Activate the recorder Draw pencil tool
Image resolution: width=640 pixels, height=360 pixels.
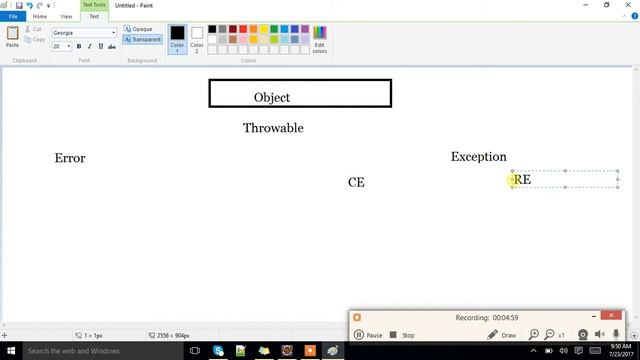pyautogui.click(x=501, y=335)
